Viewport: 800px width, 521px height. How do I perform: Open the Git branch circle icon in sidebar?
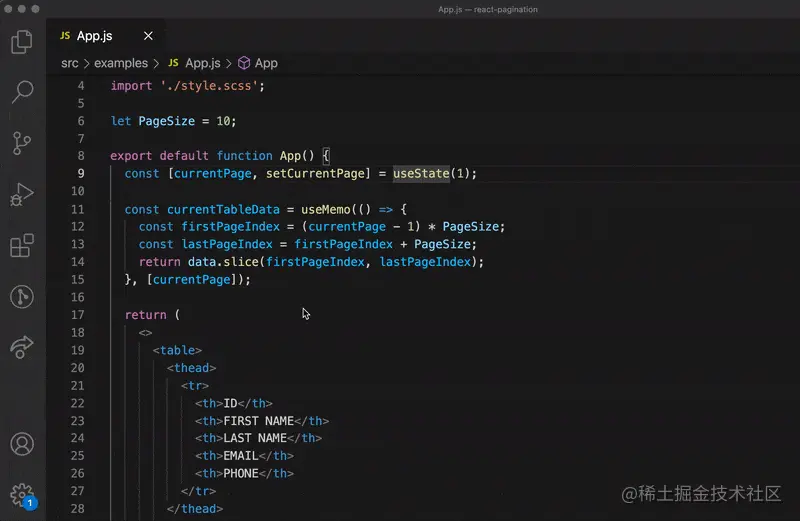(22, 297)
